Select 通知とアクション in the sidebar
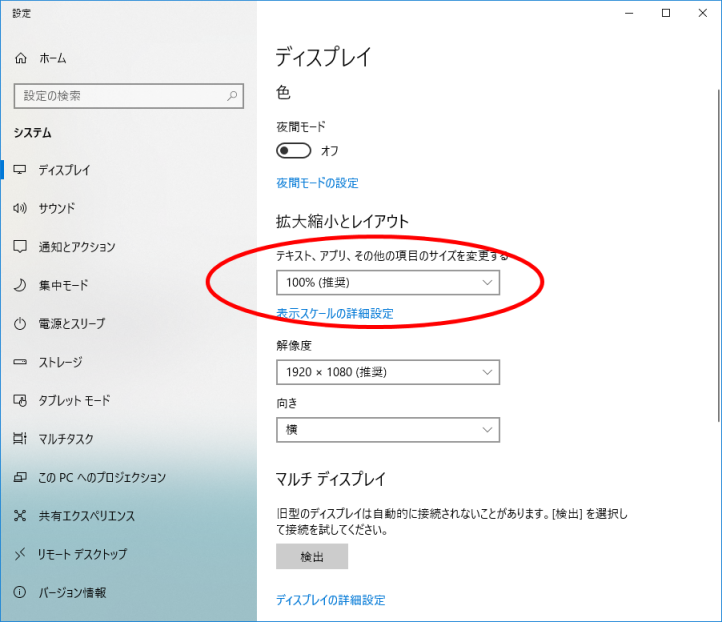Viewport: 722px width, 622px height. 128,247
